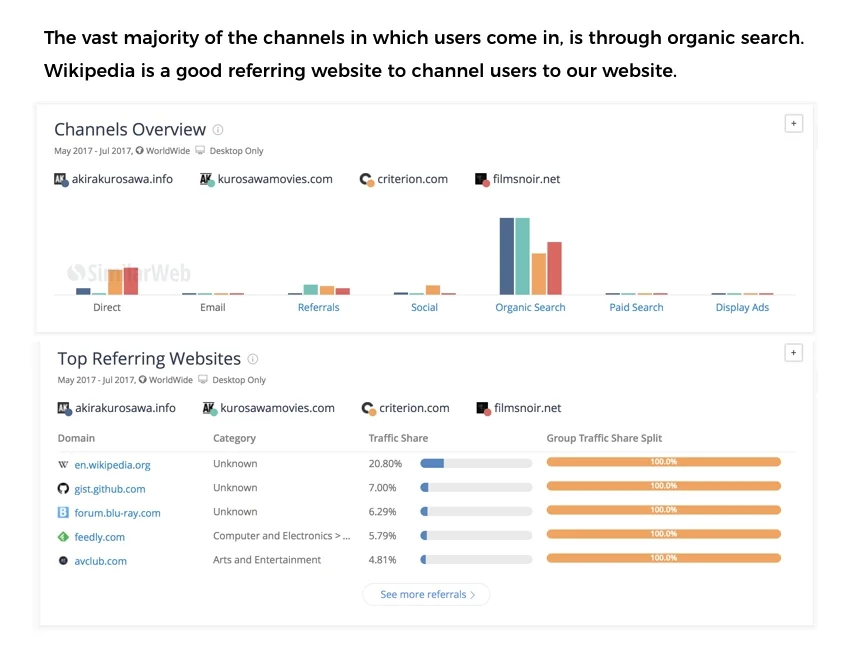
Task: Click orange 100.0% split bar for en.wikipedia.org
Action: pos(664,462)
